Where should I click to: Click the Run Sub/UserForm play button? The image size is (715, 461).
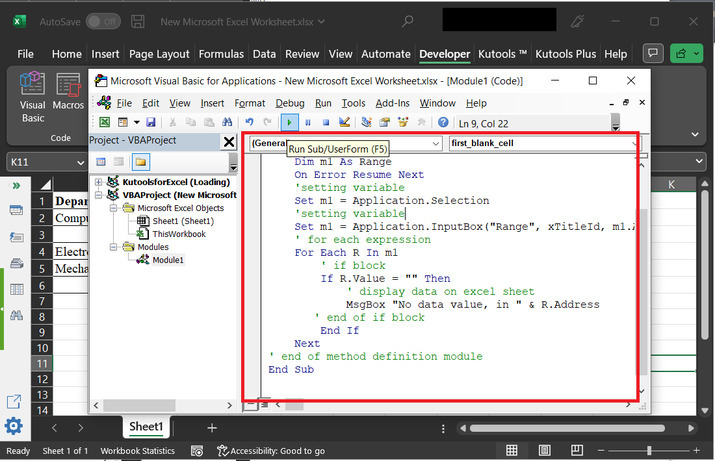tap(289, 122)
